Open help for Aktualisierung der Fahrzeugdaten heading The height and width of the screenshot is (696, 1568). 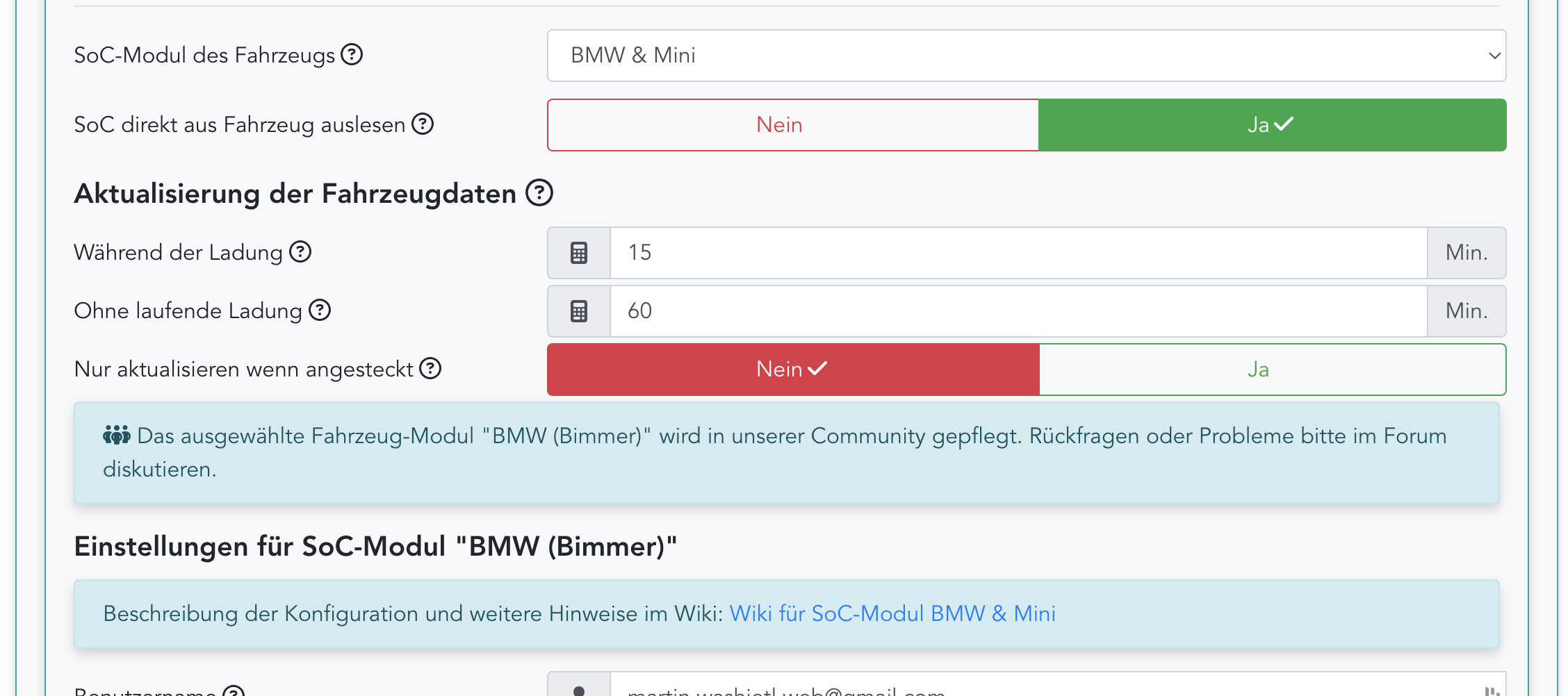539,192
